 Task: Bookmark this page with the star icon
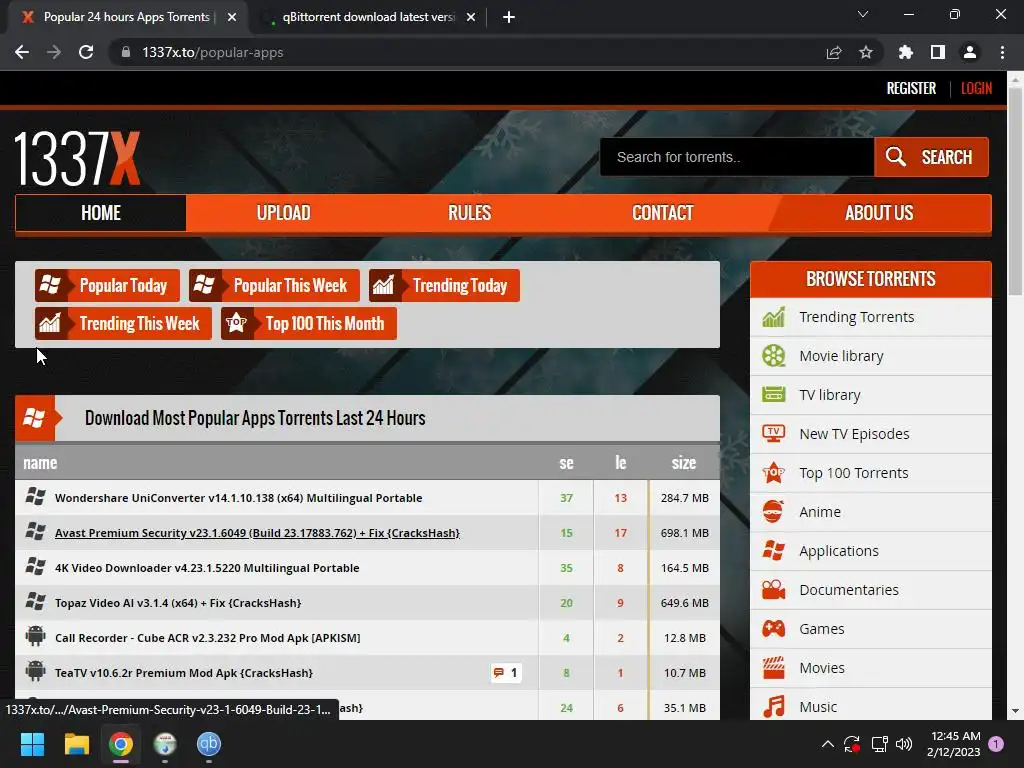click(866, 52)
